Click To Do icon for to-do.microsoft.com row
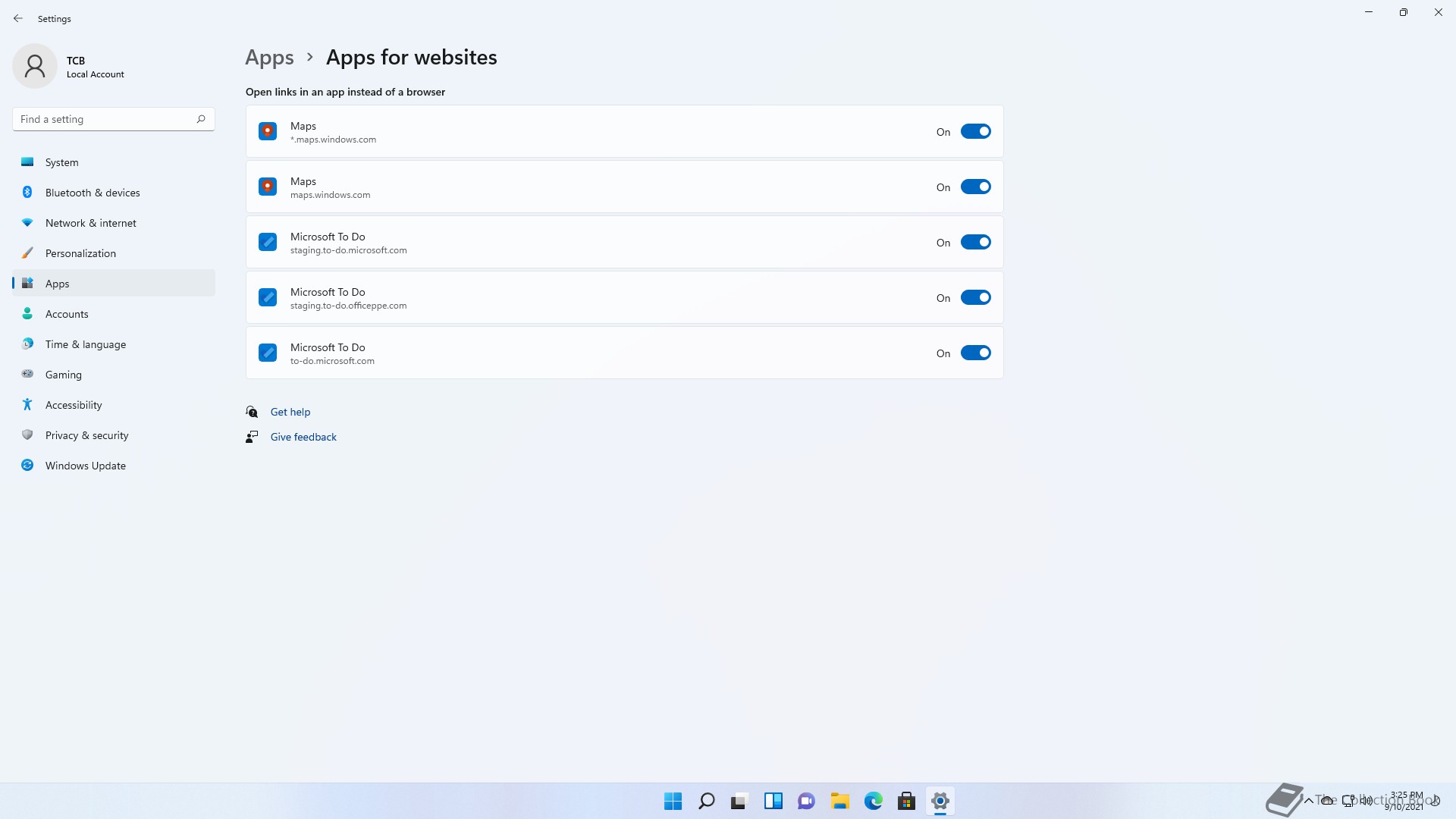This screenshot has height=819, width=1456. click(268, 353)
